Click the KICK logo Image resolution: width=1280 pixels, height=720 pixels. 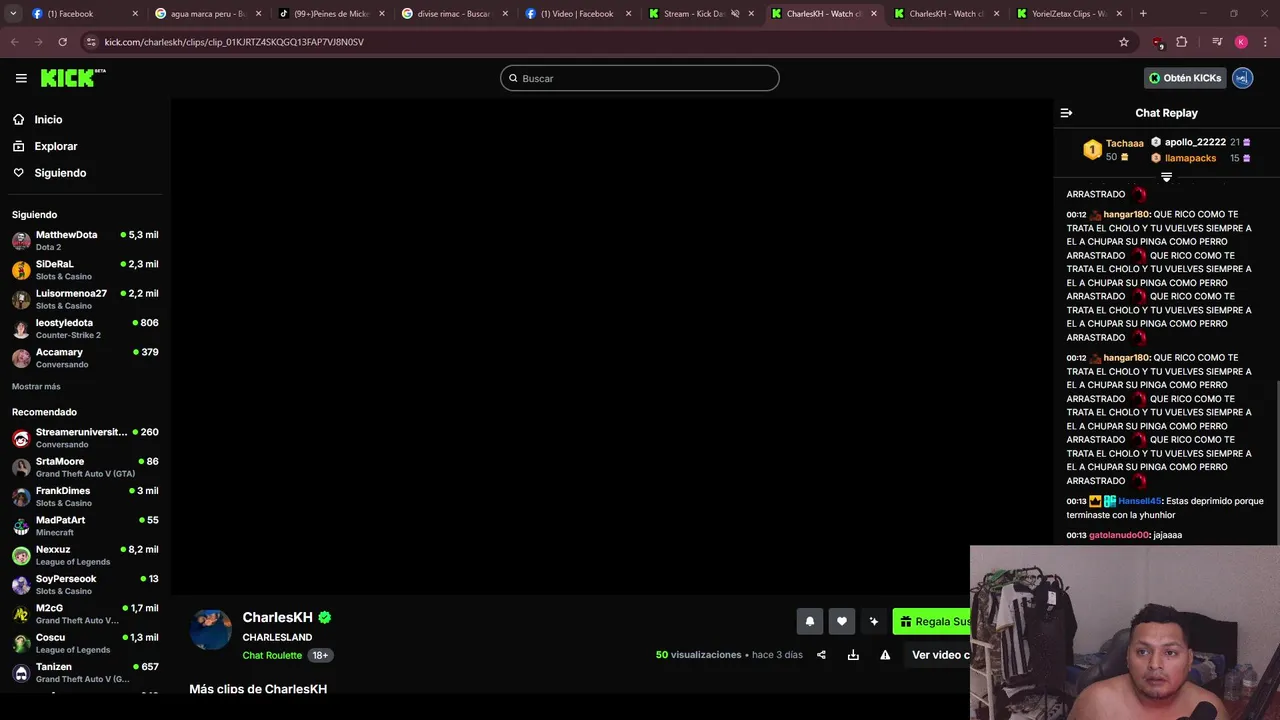(x=73, y=78)
